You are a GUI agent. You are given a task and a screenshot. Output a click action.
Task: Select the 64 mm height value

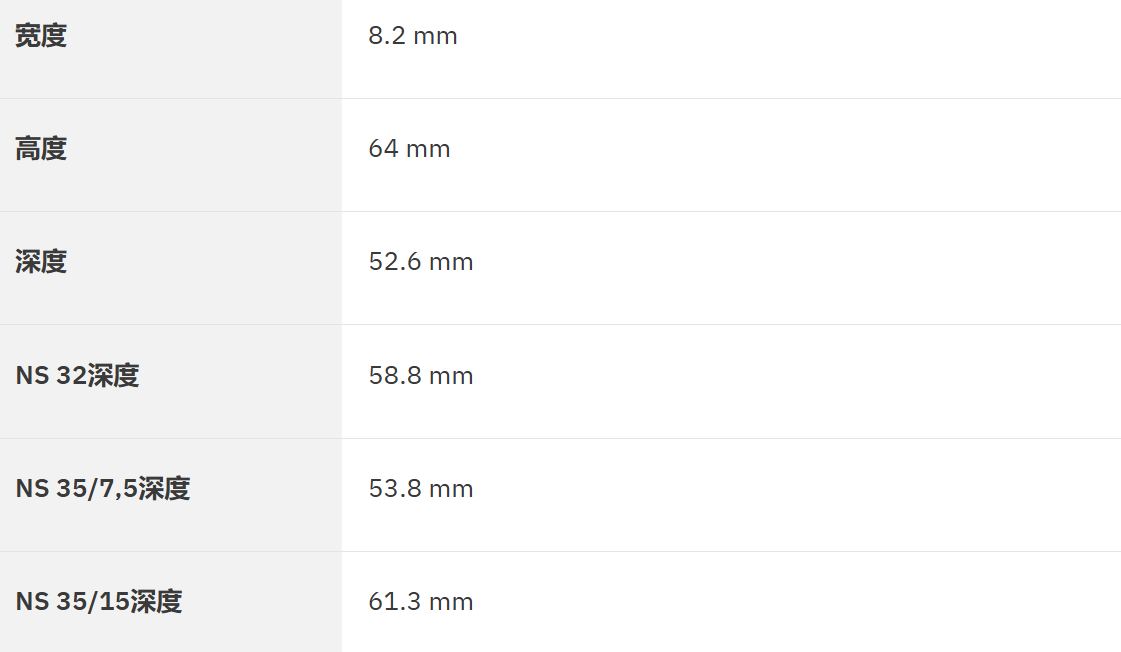(409, 149)
